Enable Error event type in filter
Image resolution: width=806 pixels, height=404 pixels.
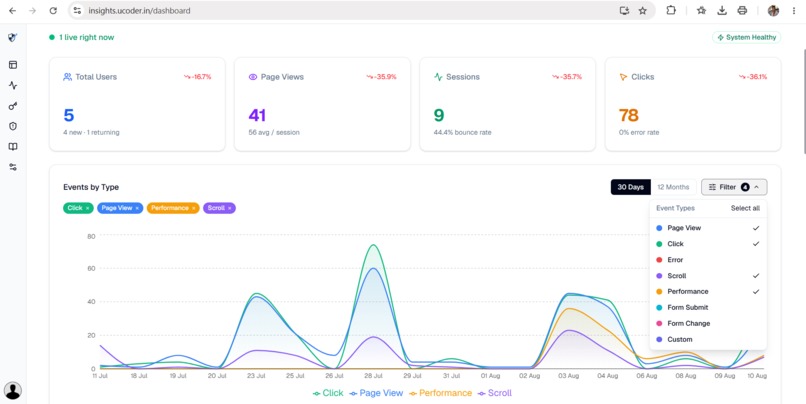pyautogui.click(x=708, y=260)
